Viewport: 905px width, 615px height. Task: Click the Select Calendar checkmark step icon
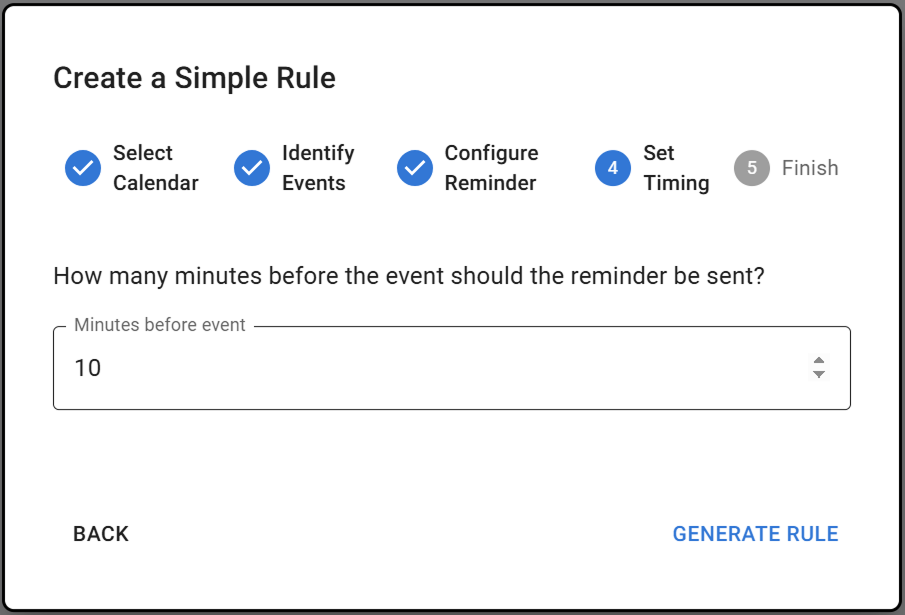coord(83,168)
